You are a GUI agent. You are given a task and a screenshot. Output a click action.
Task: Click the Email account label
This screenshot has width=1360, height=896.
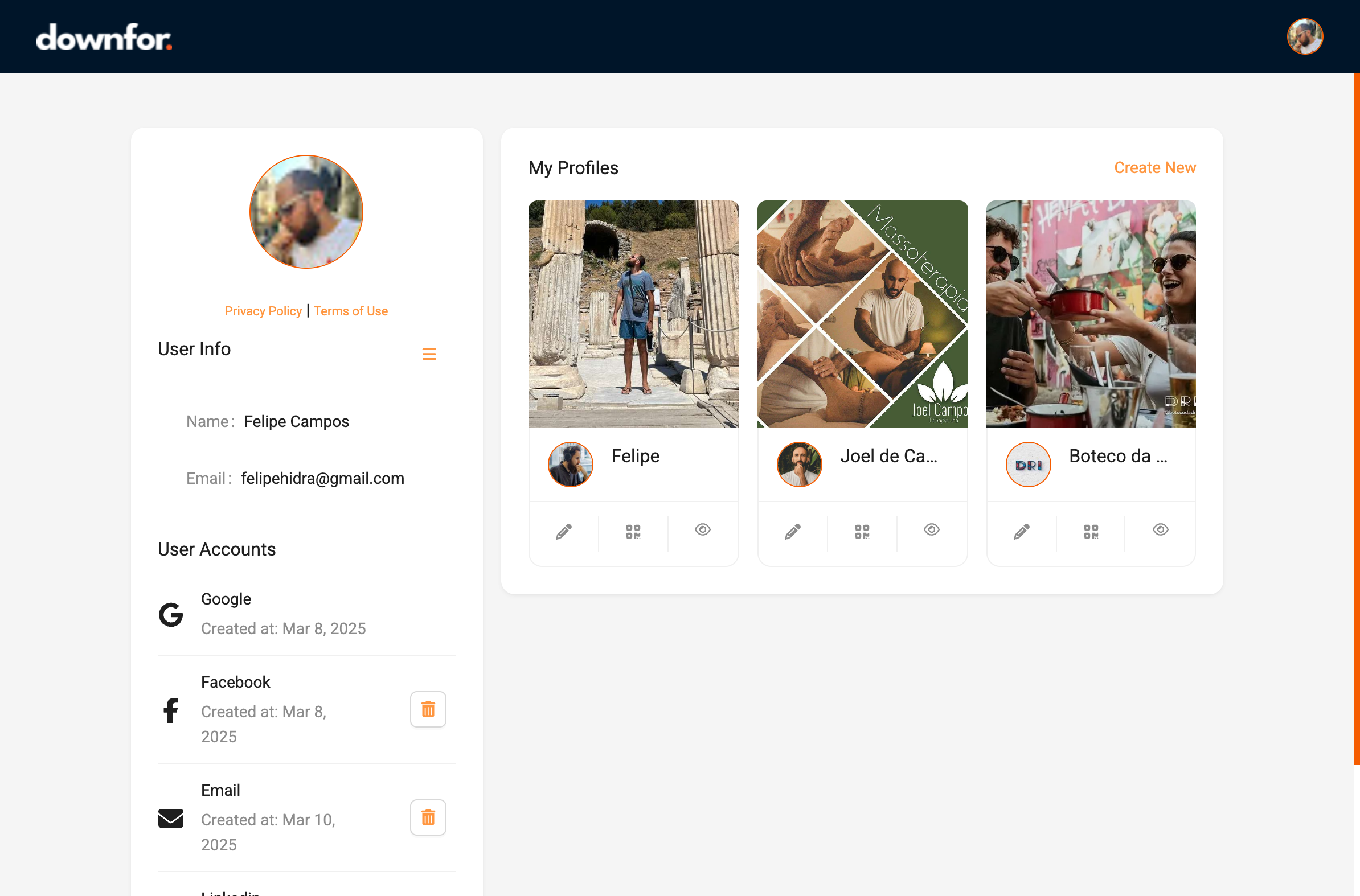point(220,790)
